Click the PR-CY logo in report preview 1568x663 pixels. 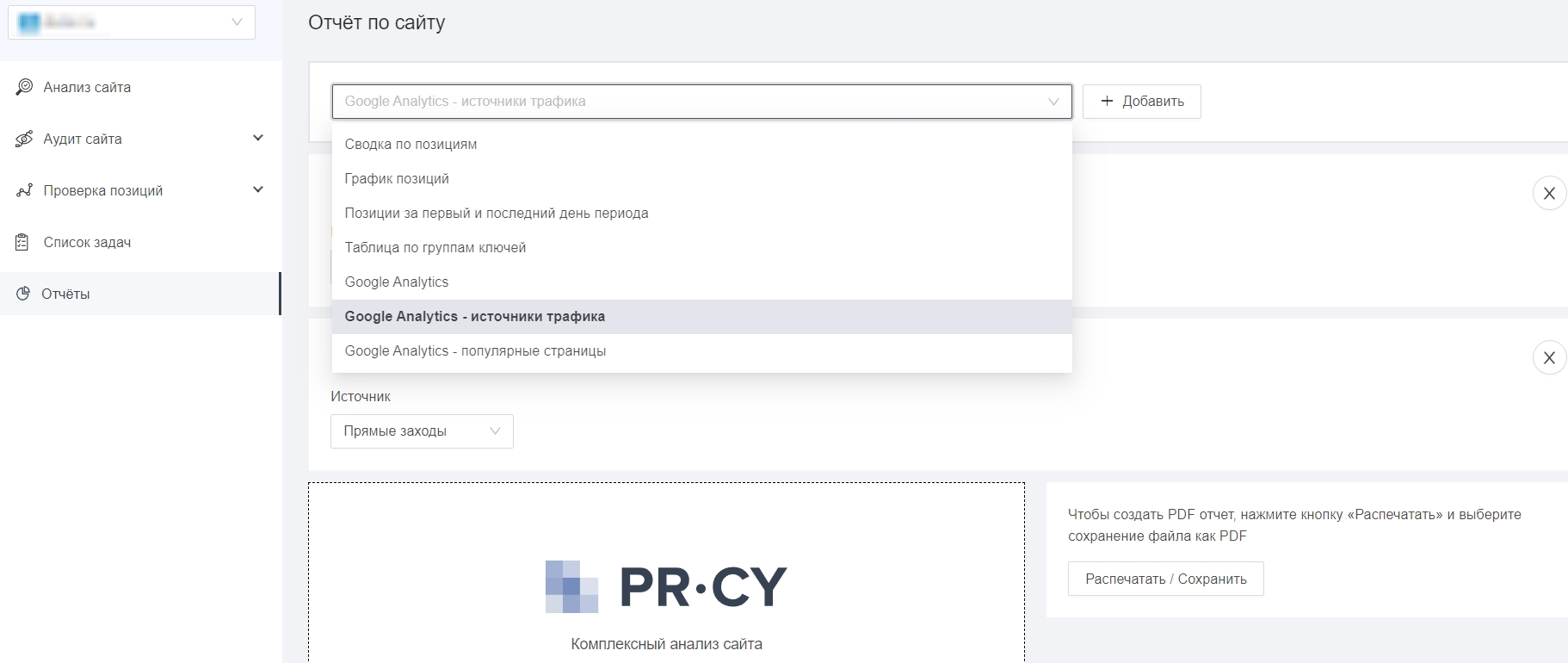(x=666, y=586)
